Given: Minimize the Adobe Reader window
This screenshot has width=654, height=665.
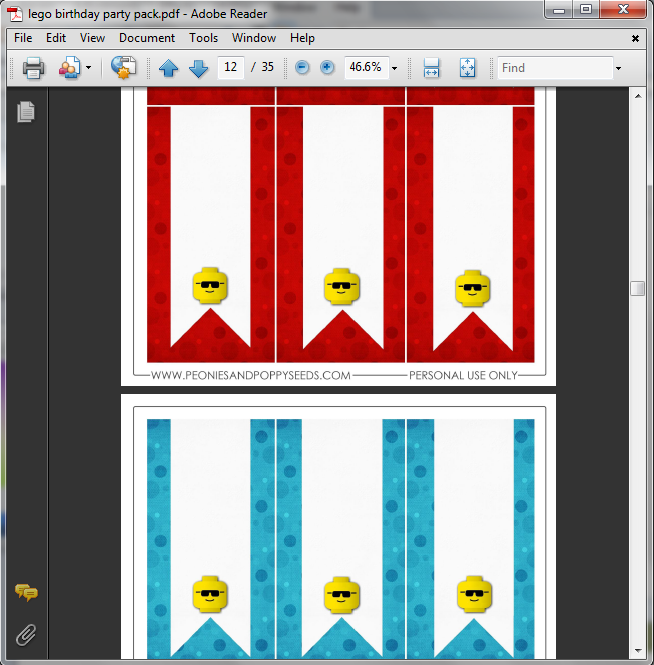Looking at the screenshot, I should coord(559,10).
